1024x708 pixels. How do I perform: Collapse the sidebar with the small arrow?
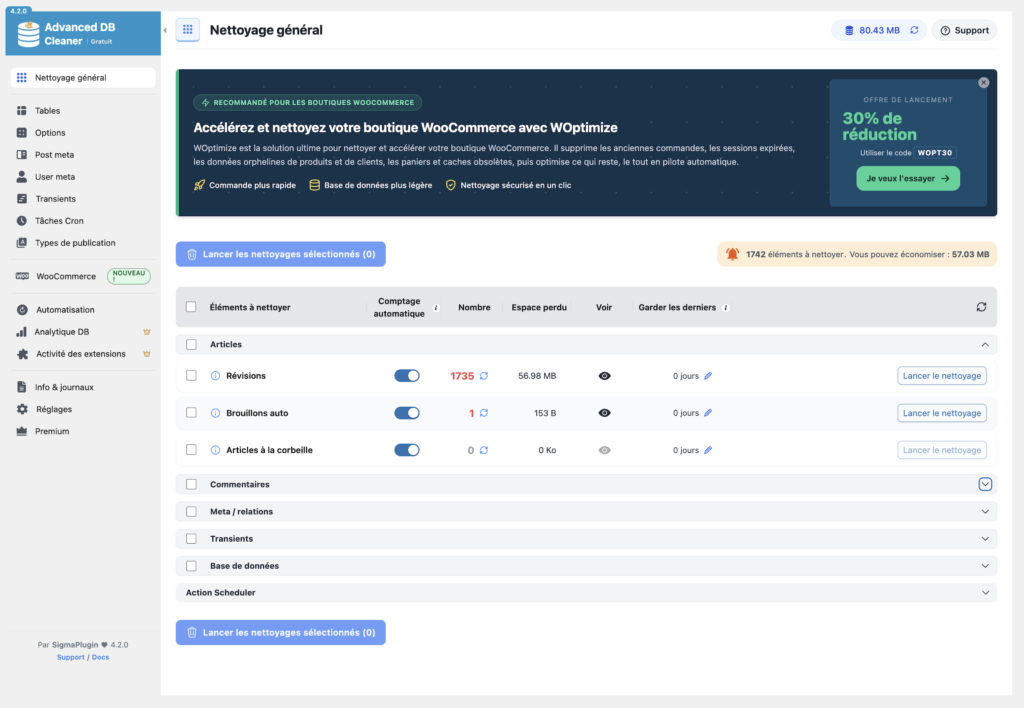tap(165, 30)
